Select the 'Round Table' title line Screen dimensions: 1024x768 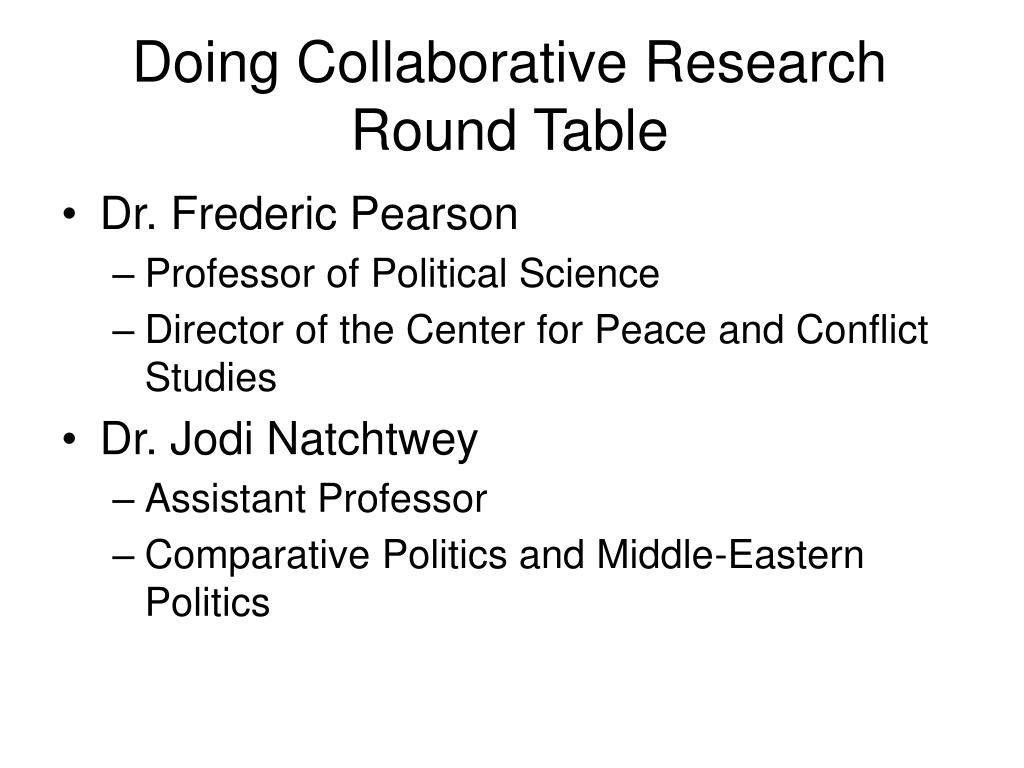tap(509, 131)
